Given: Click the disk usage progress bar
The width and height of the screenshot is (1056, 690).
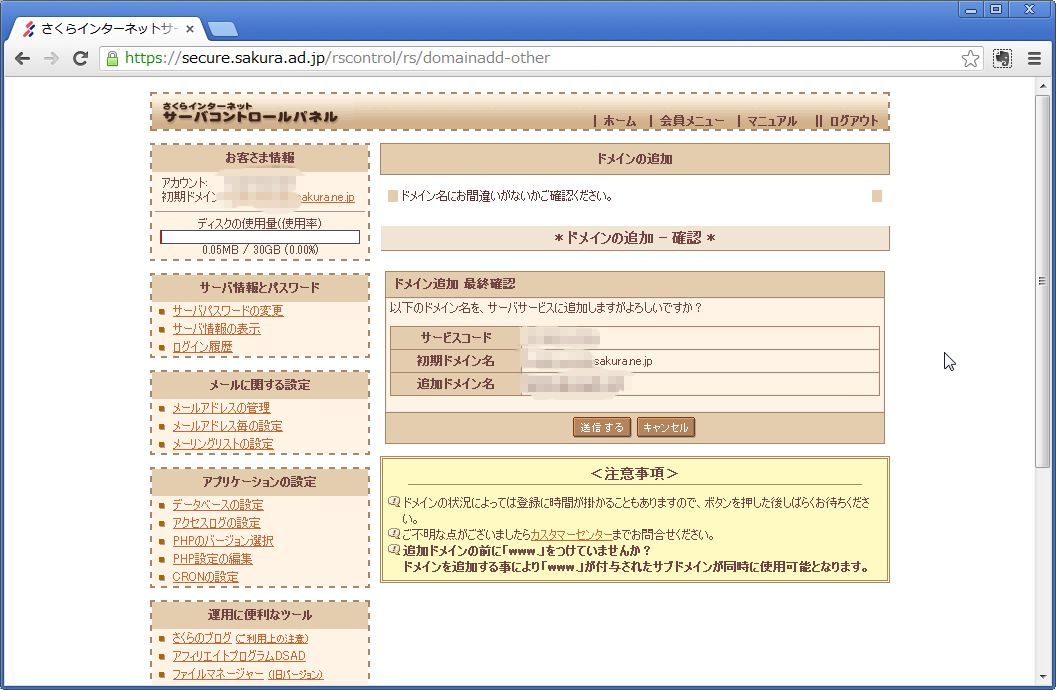Looking at the screenshot, I should pyautogui.click(x=260, y=237).
